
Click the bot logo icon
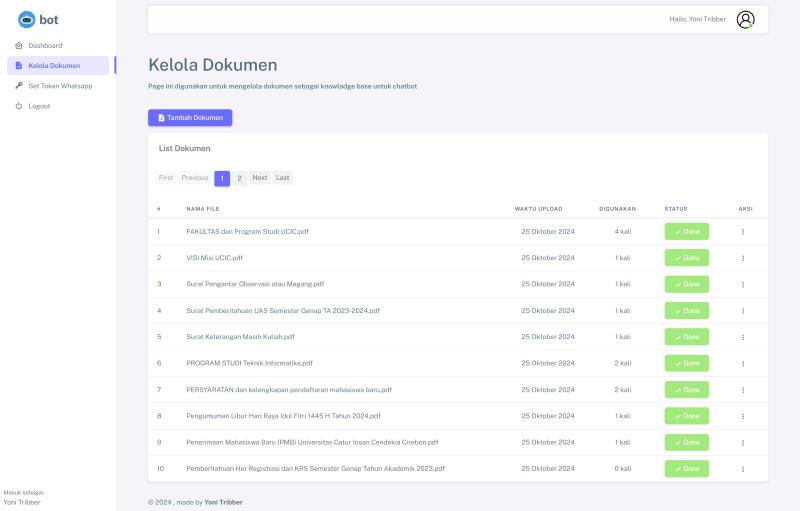27,19
